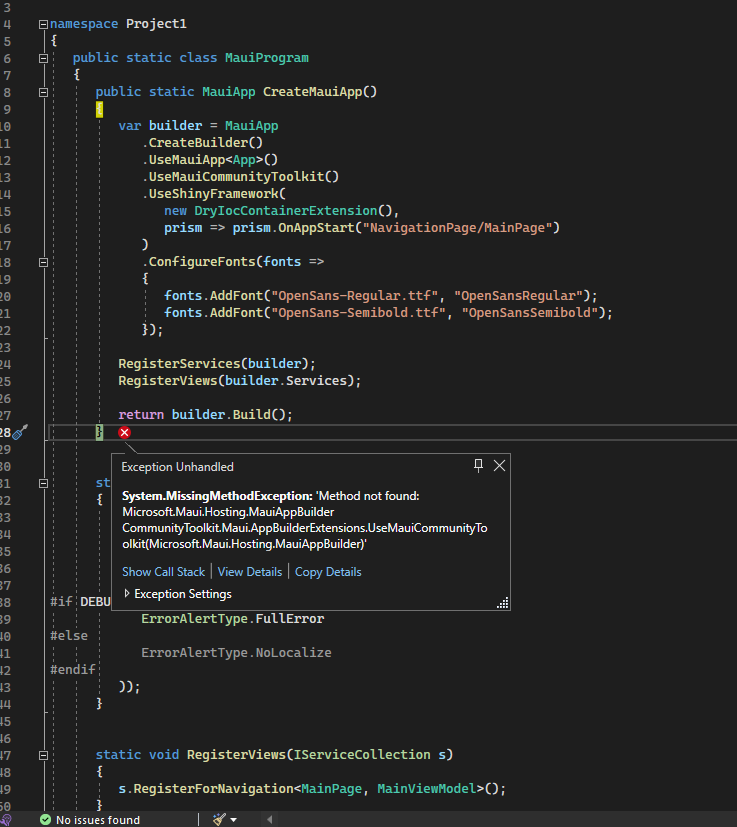Collapse the RegisterViews method block
Screen dimensions: 737x827
point(43,755)
